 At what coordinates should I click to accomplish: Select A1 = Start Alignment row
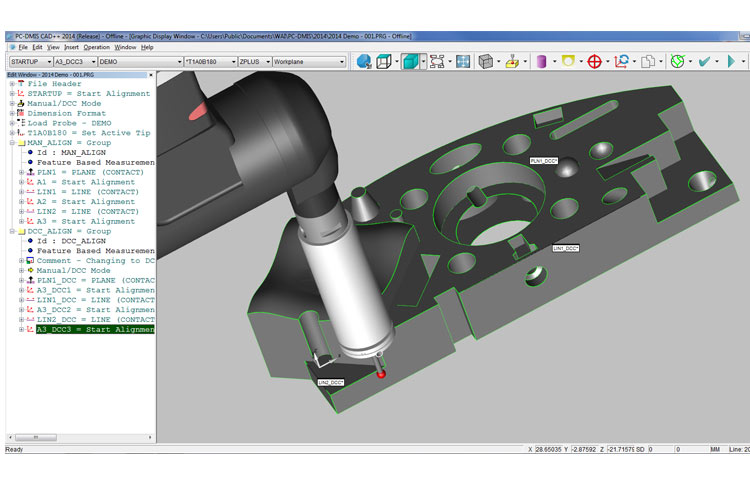coord(86,182)
